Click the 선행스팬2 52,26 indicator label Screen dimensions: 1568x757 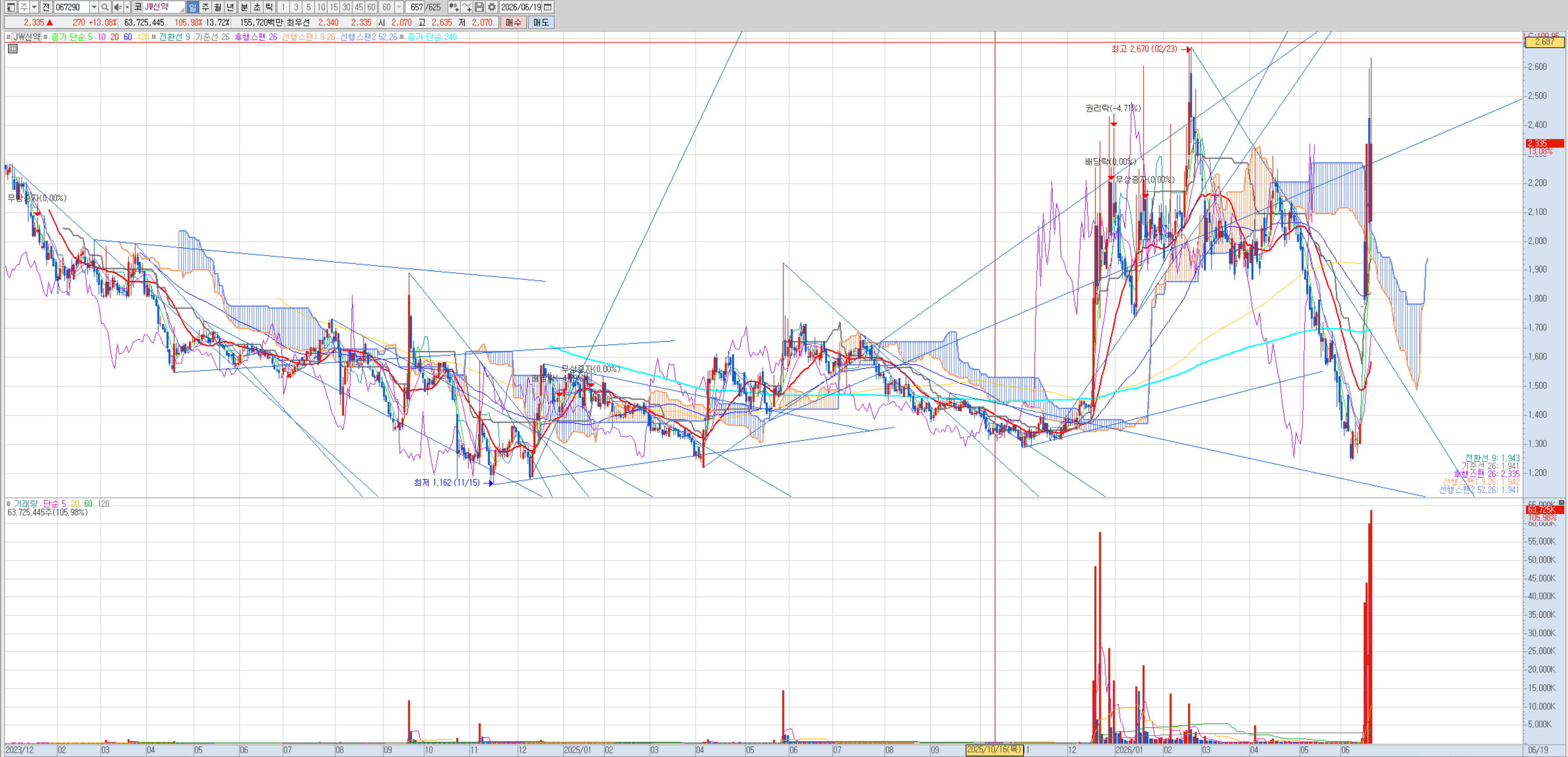(x=368, y=37)
